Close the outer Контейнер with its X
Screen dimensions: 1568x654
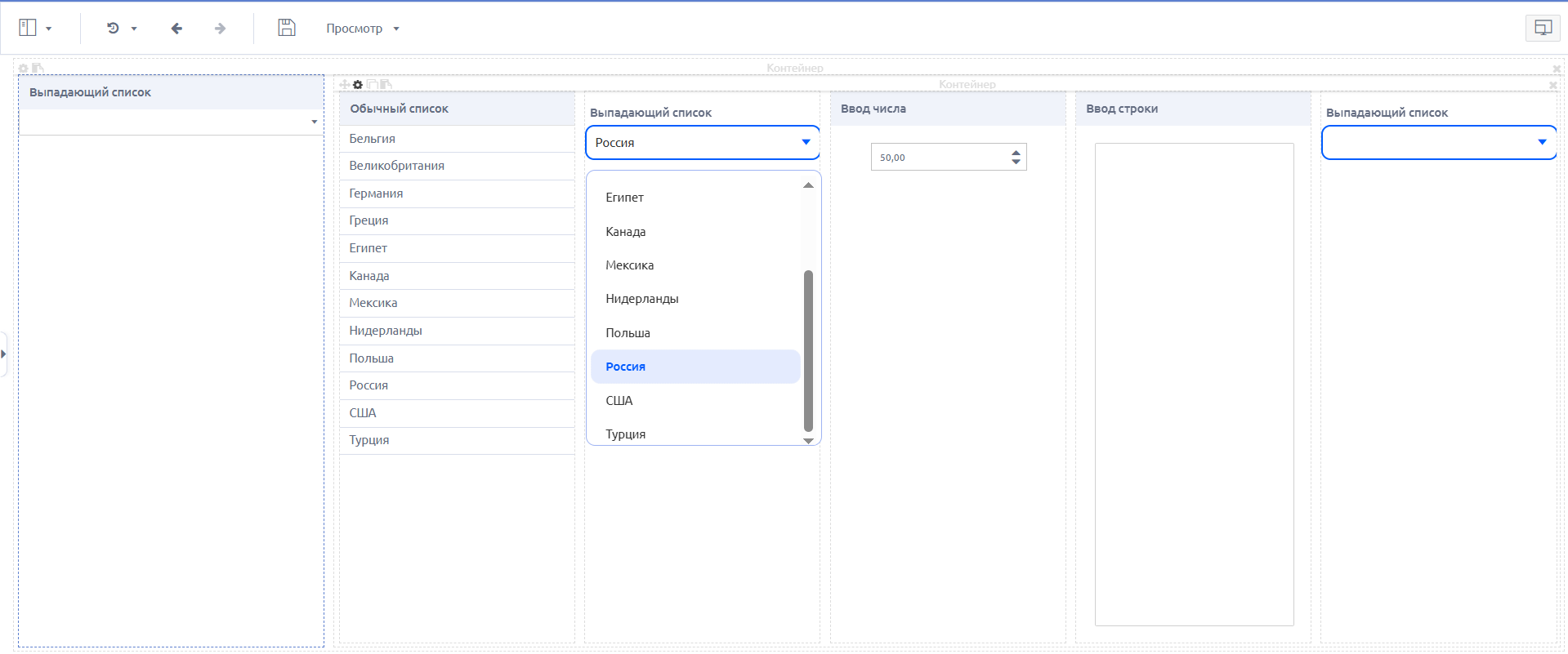(x=1557, y=69)
